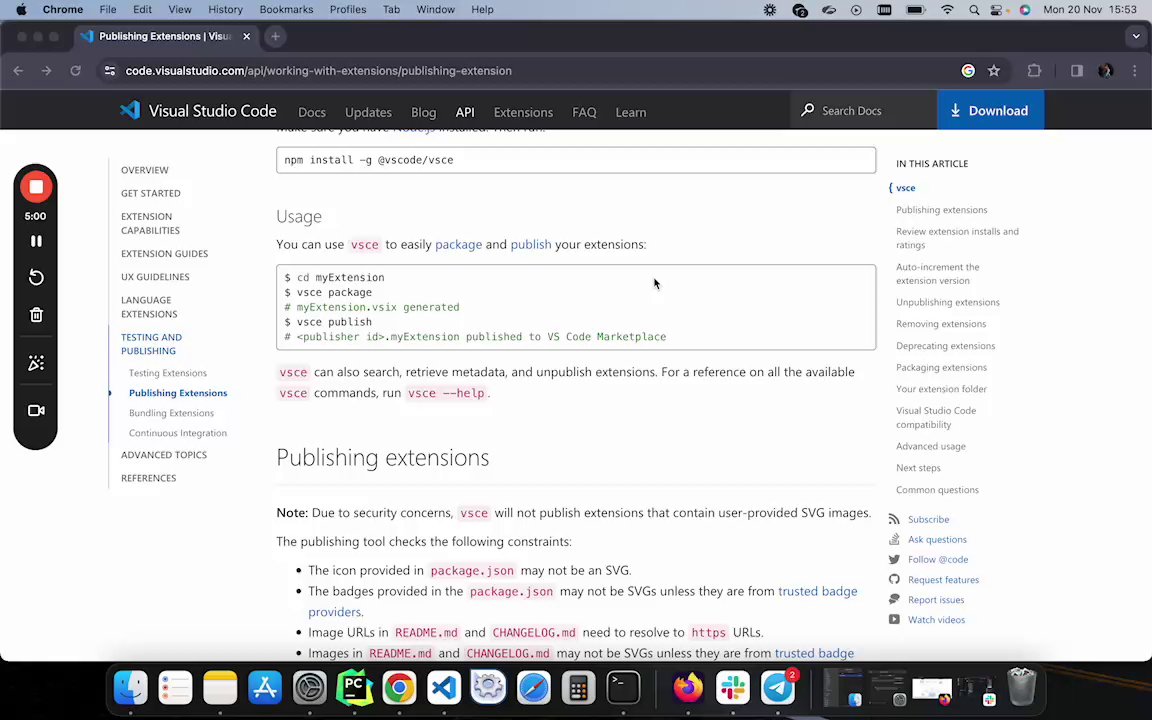Restart the recording with the circular arrow icon
This screenshot has height=720, width=1152.
(x=35, y=278)
